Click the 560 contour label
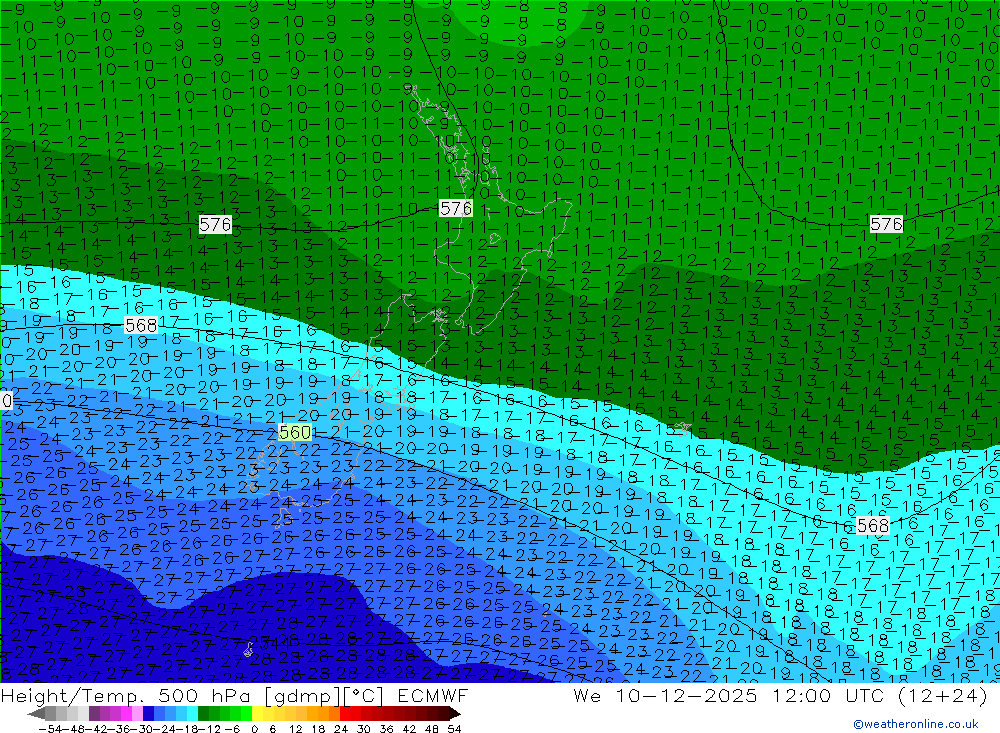Viewport: 1000px width, 733px height. pos(295,432)
